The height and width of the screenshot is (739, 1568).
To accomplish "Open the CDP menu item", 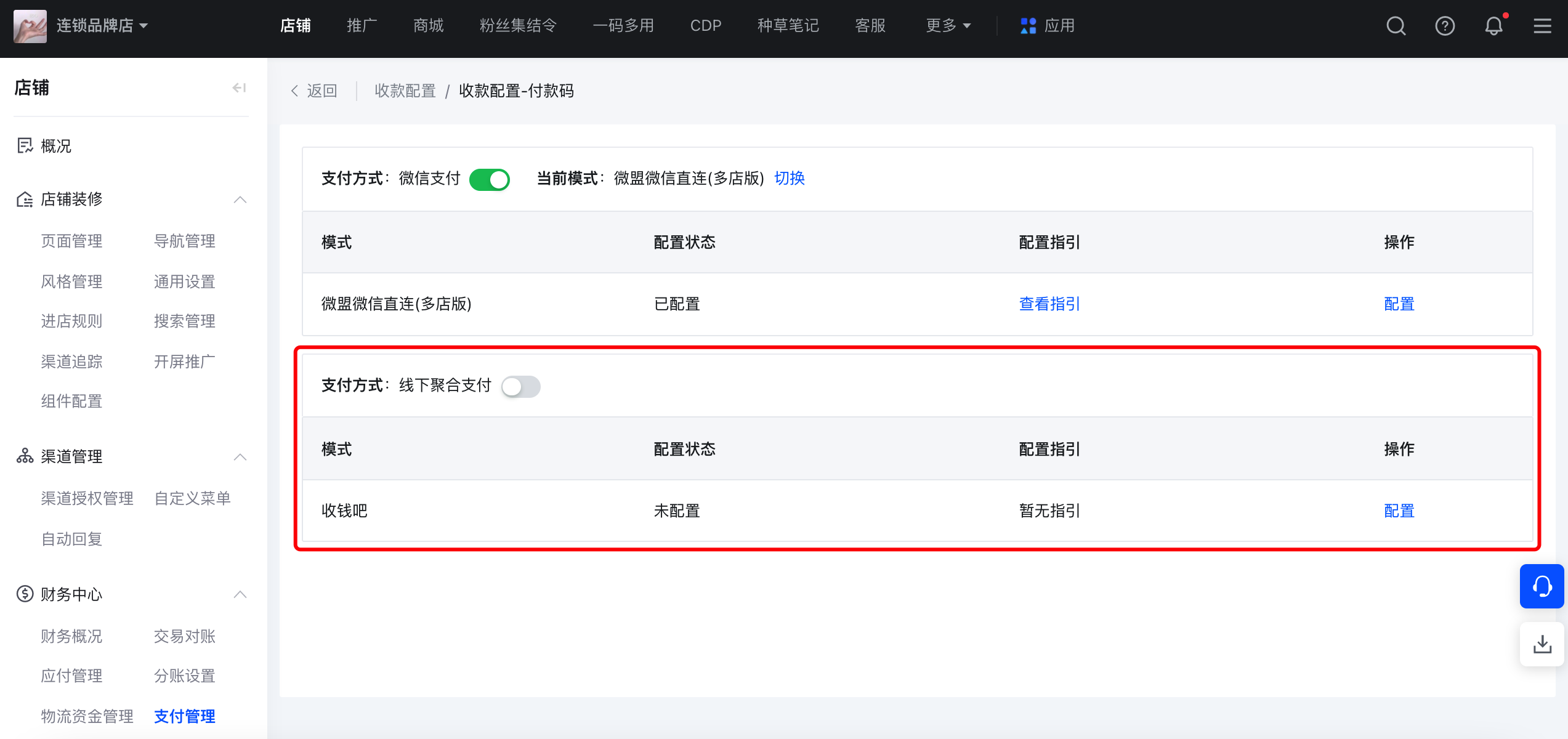I will pos(706,26).
